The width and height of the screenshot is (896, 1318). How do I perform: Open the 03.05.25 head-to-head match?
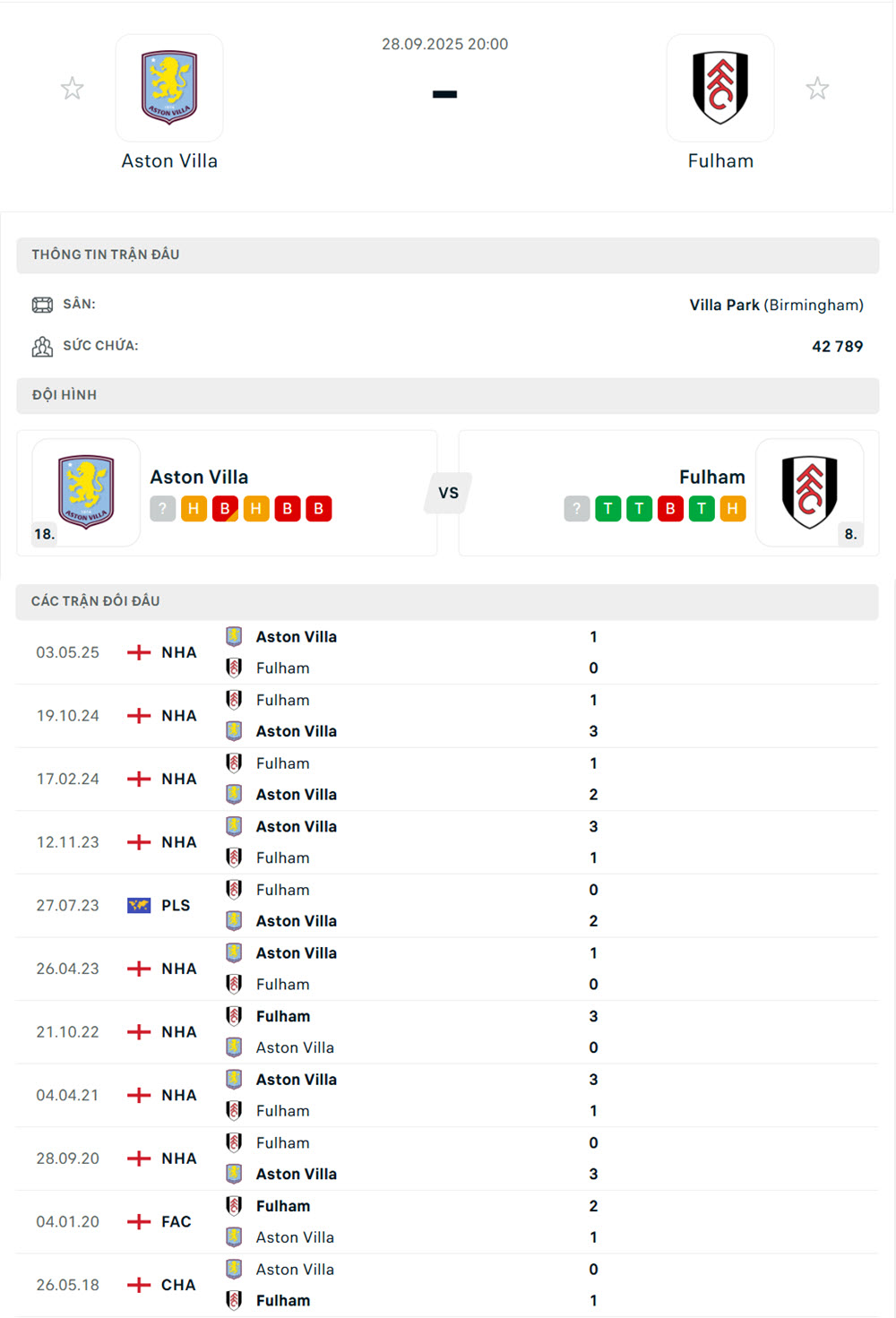point(358,652)
